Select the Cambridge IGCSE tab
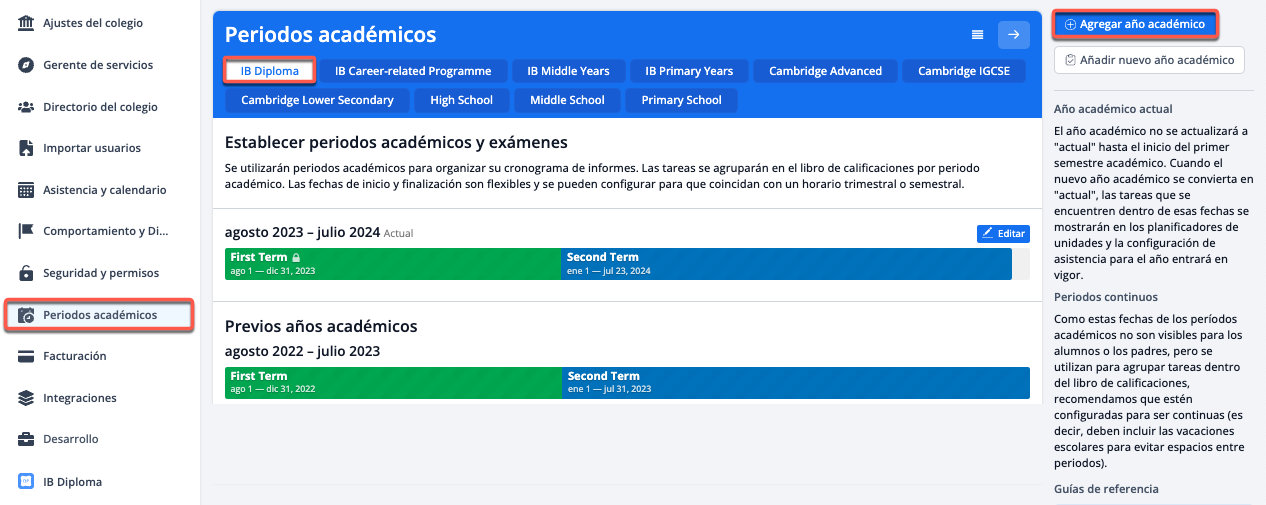The height and width of the screenshot is (505, 1266). click(x=964, y=71)
